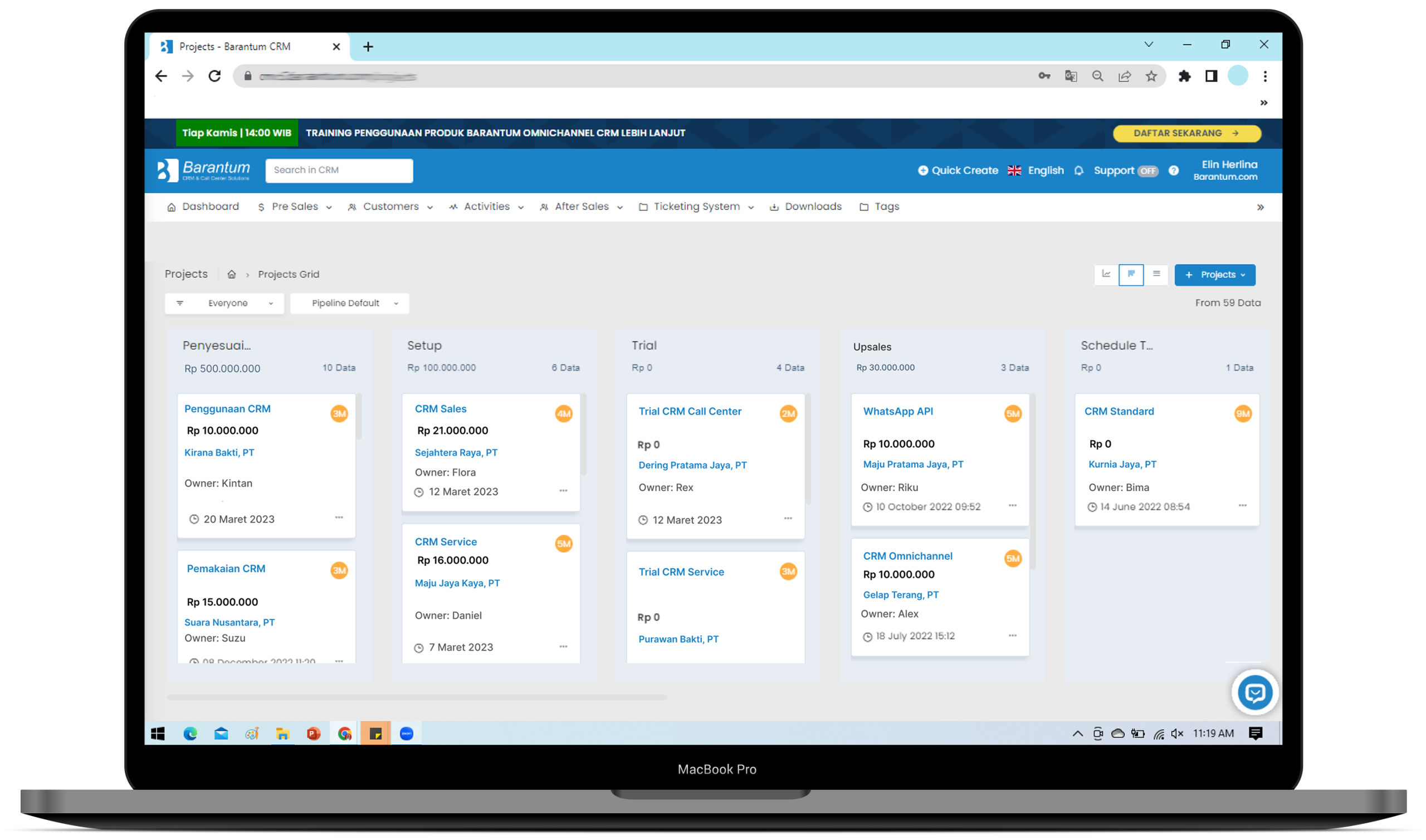Viewport: 1426px width, 840px height.
Task: Click the + Projects button
Action: (1214, 274)
